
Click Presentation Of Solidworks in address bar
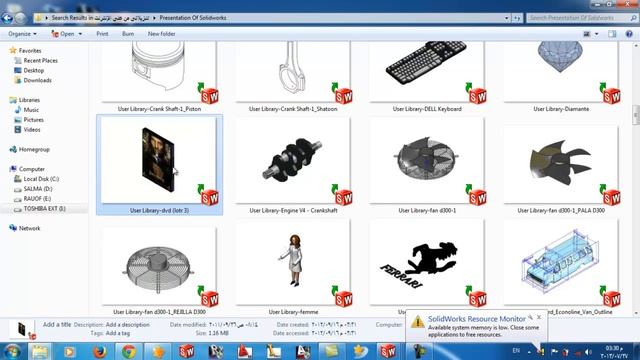click(x=193, y=18)
